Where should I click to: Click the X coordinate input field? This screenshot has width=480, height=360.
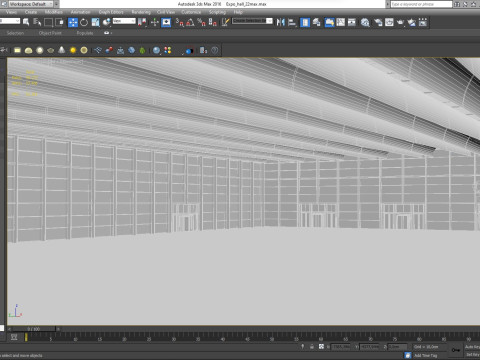coord(341,347)
